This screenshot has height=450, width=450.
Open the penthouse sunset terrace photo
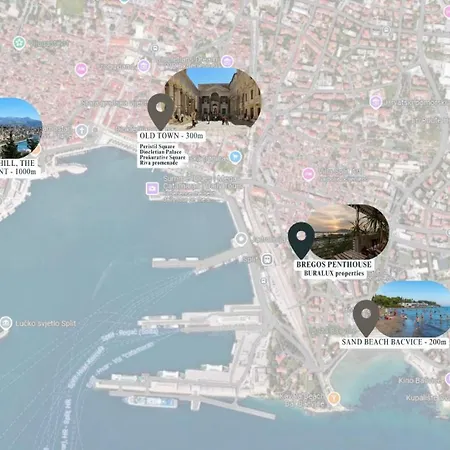pyautogui.click(x=348, y=232)
